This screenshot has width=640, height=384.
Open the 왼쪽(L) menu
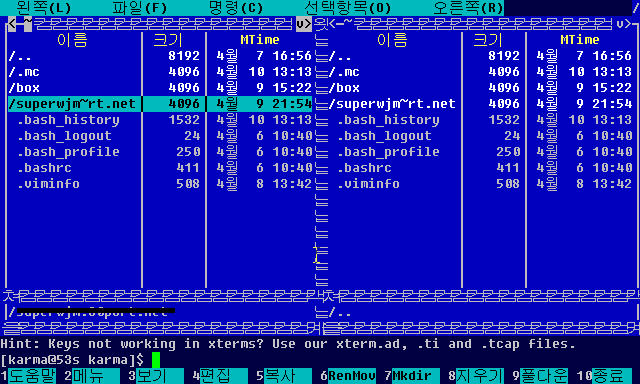pyautogui.click(x=44, y=8)
